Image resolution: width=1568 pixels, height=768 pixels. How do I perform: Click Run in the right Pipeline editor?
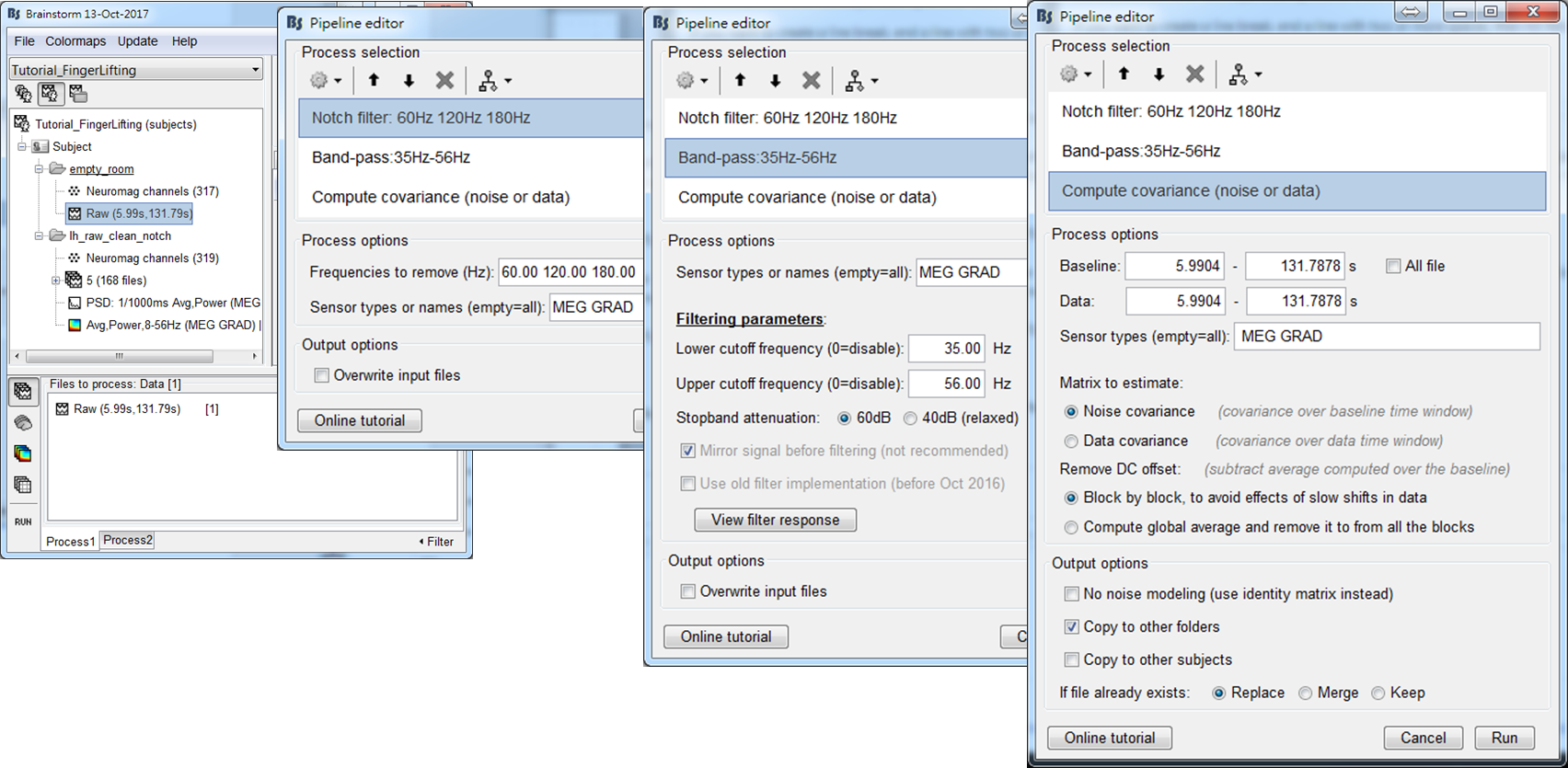1505,738
